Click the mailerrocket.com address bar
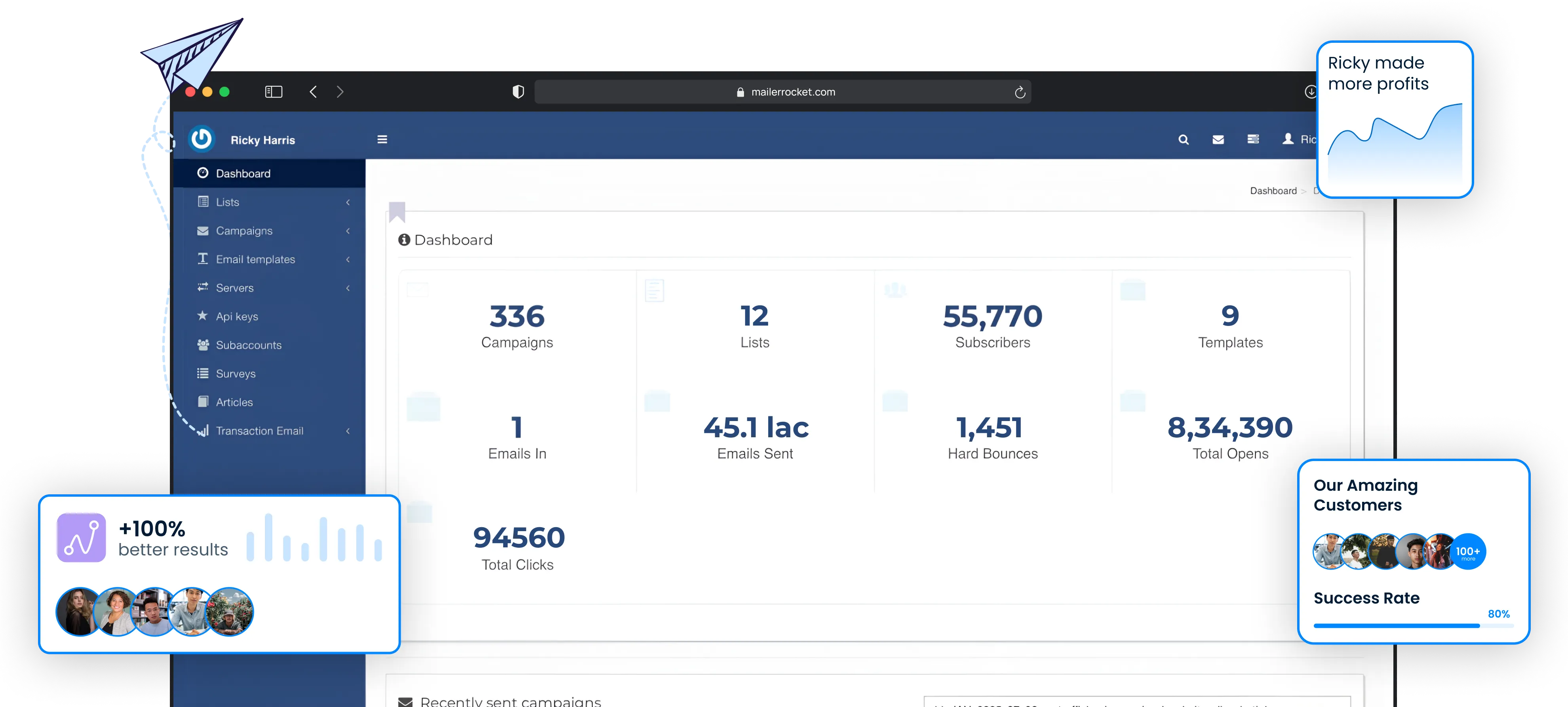1568x707 pixels. point(783,92)
